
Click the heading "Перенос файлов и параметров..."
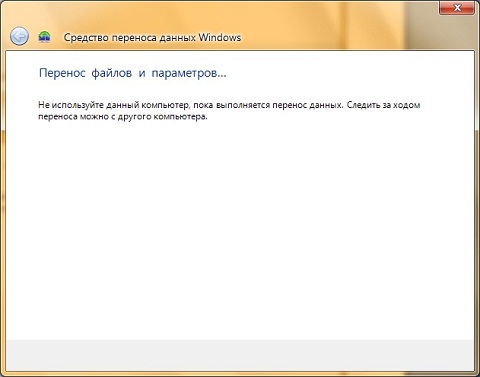click(133, 73)
